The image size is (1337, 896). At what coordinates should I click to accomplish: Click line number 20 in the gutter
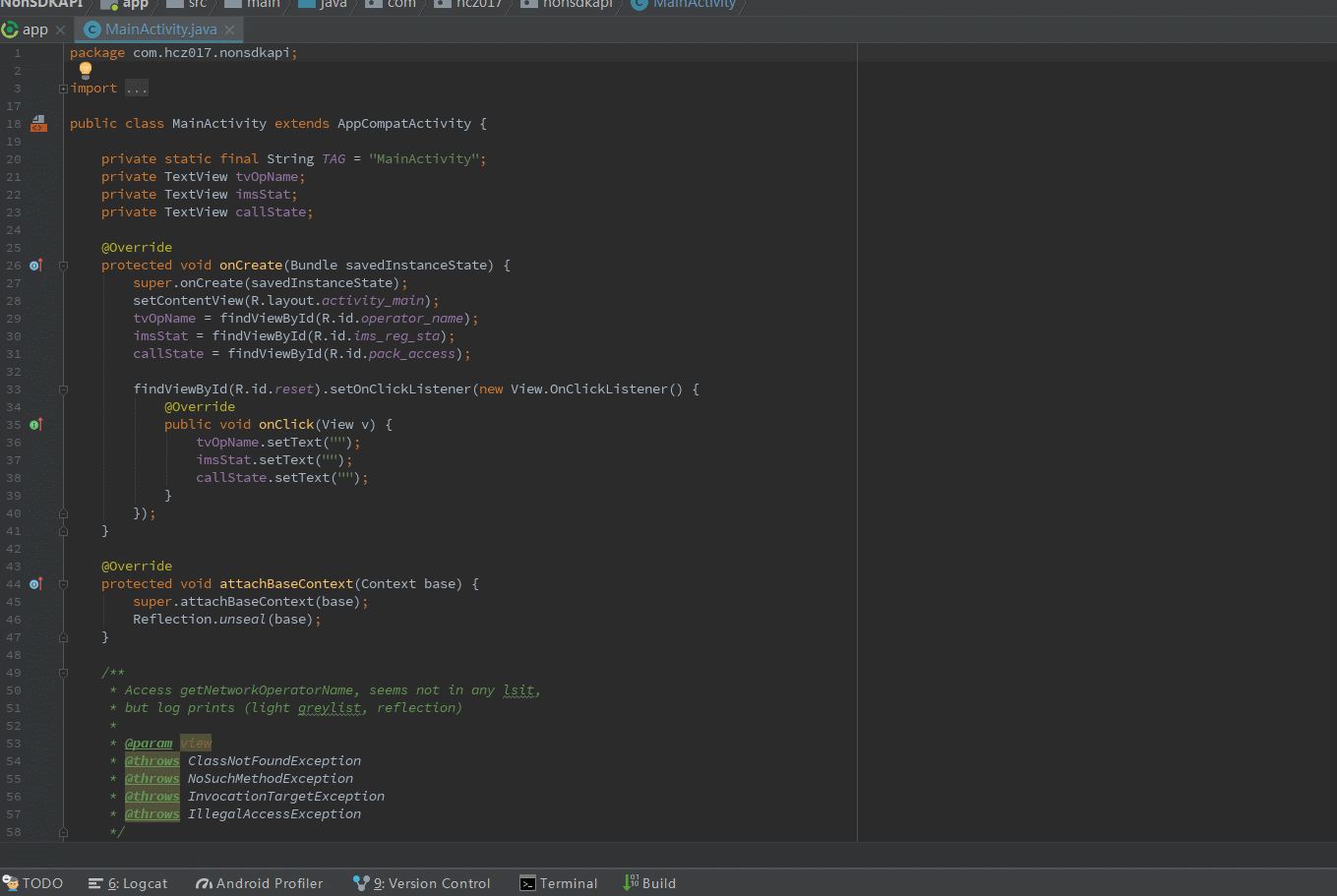[14, 159]
